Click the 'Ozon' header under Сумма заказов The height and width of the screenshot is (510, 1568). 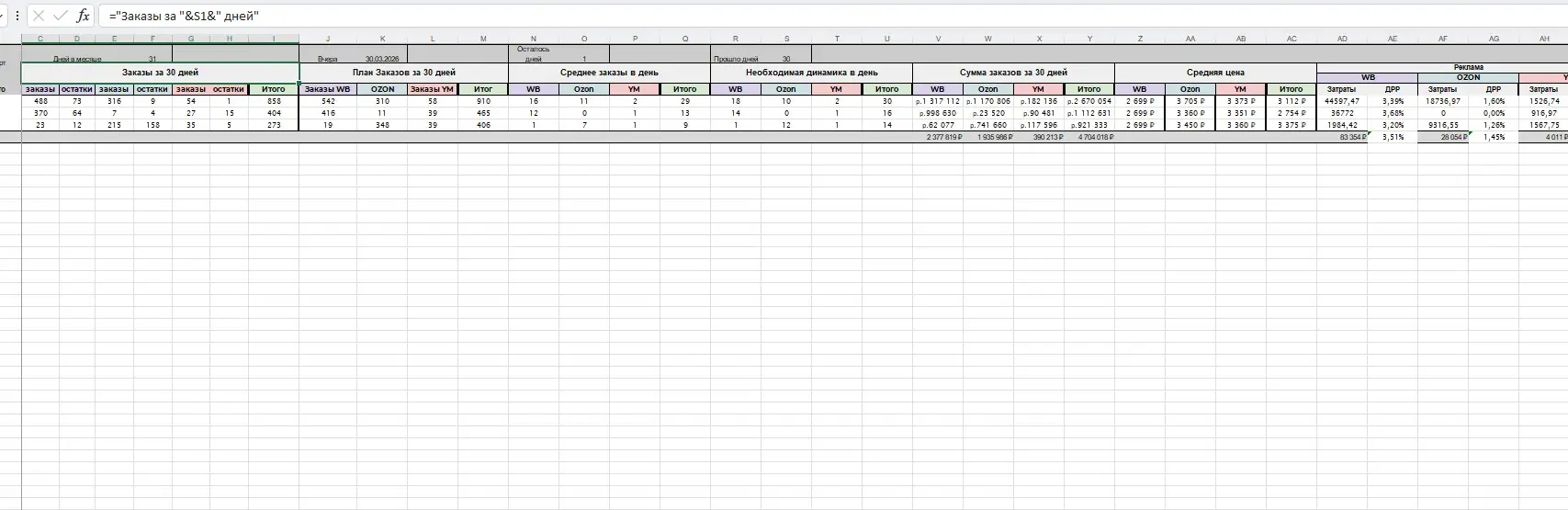988,89
